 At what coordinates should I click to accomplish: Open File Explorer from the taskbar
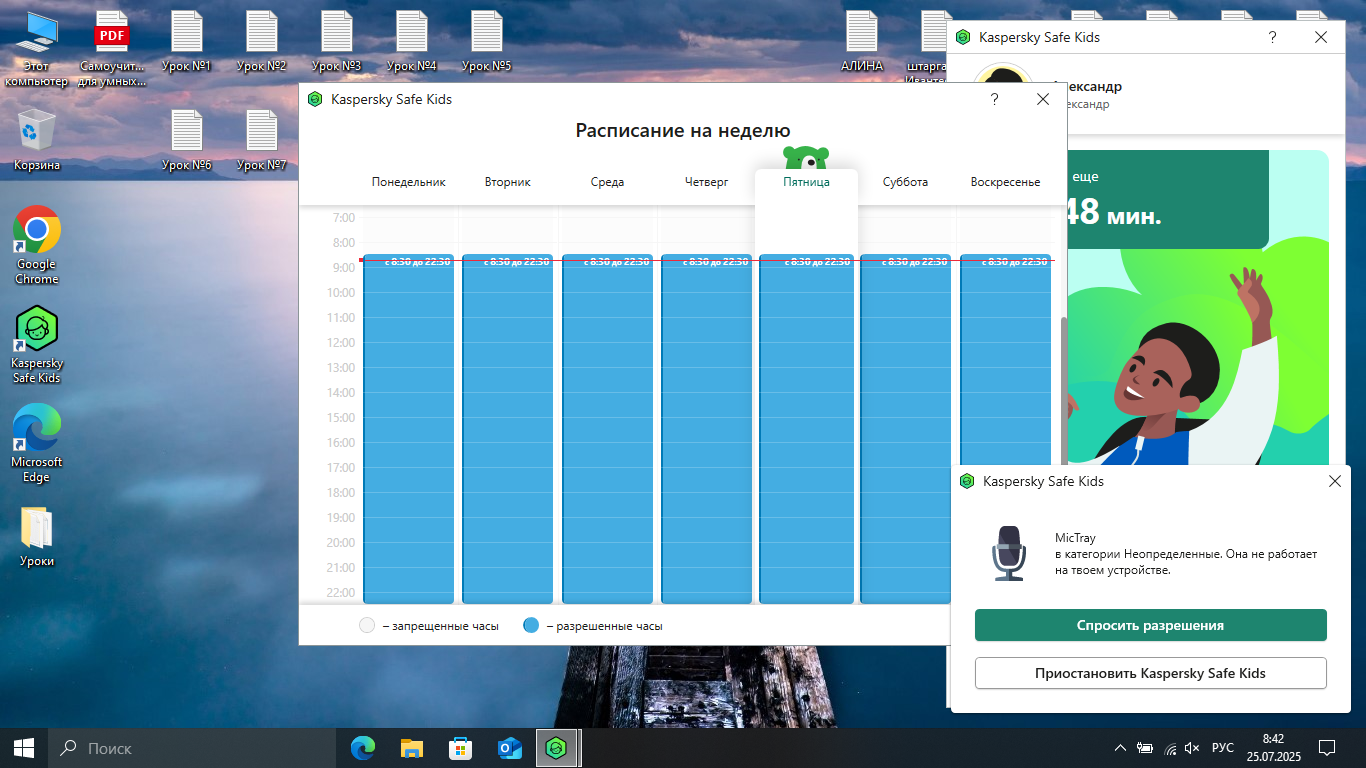click(412, 748)
